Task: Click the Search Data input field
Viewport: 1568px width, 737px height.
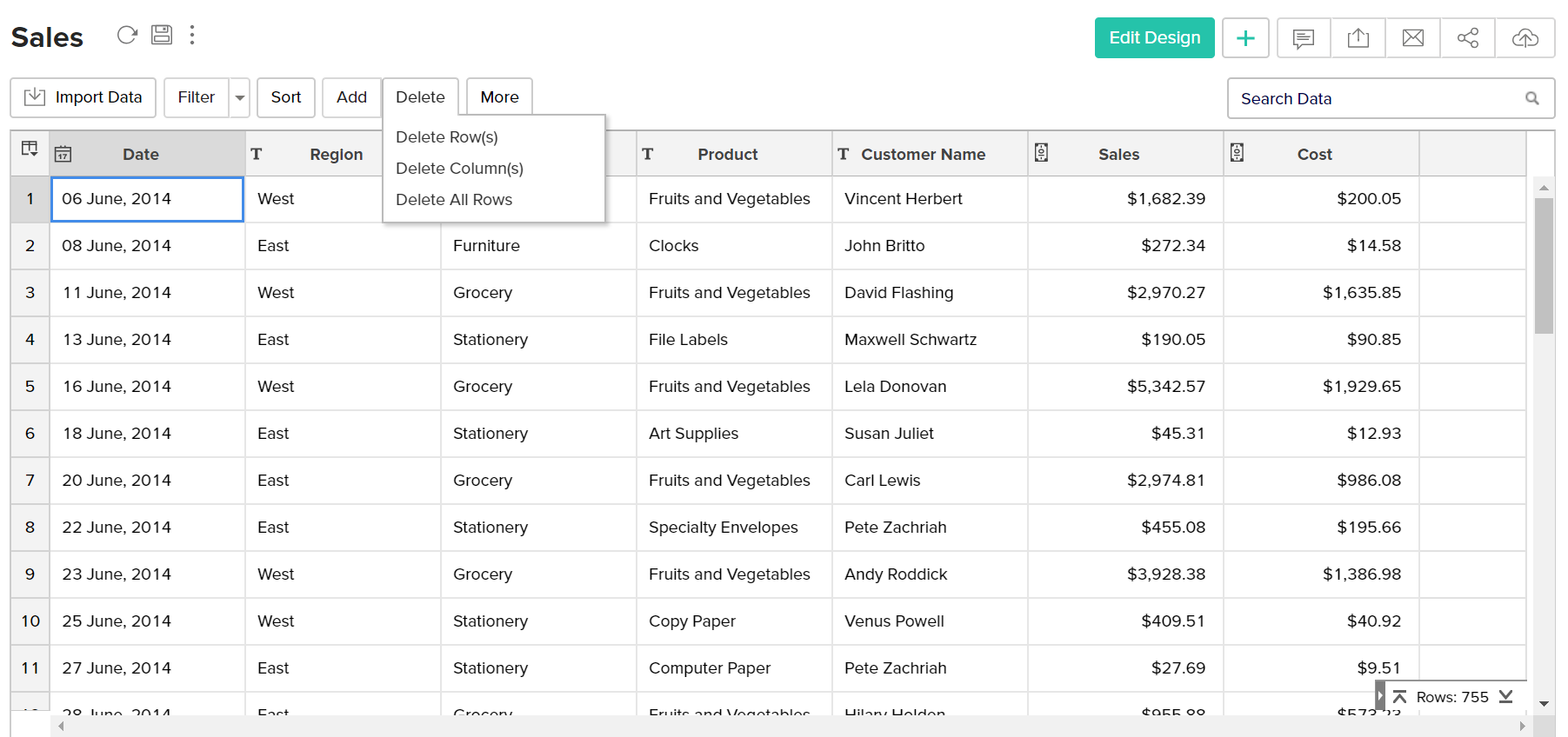Action: pyautogui.click(x=1378, y=99)
